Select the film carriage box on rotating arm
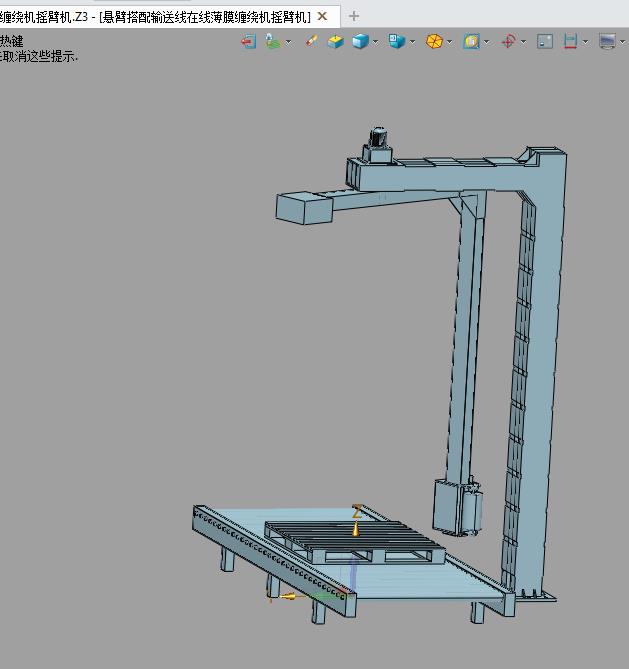This screenshot has width=629, height=669. [446, 506]
